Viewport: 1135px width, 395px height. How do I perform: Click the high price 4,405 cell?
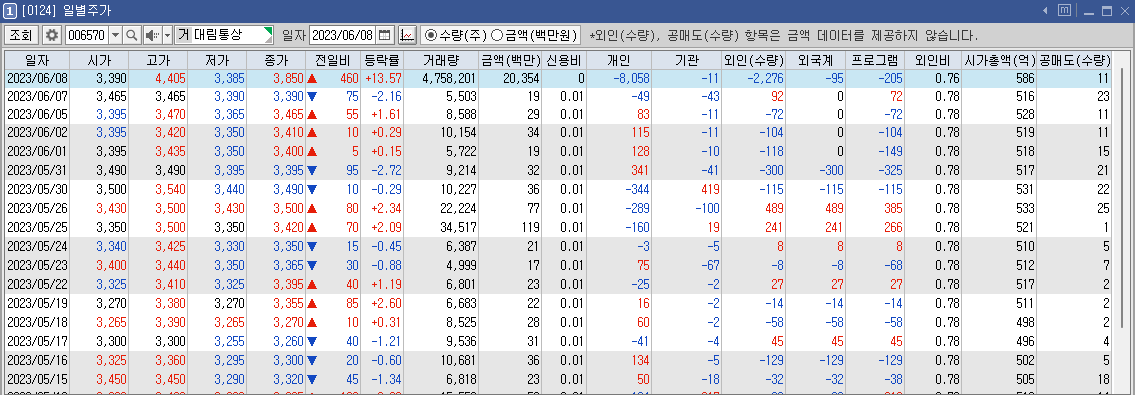[158, 78]
